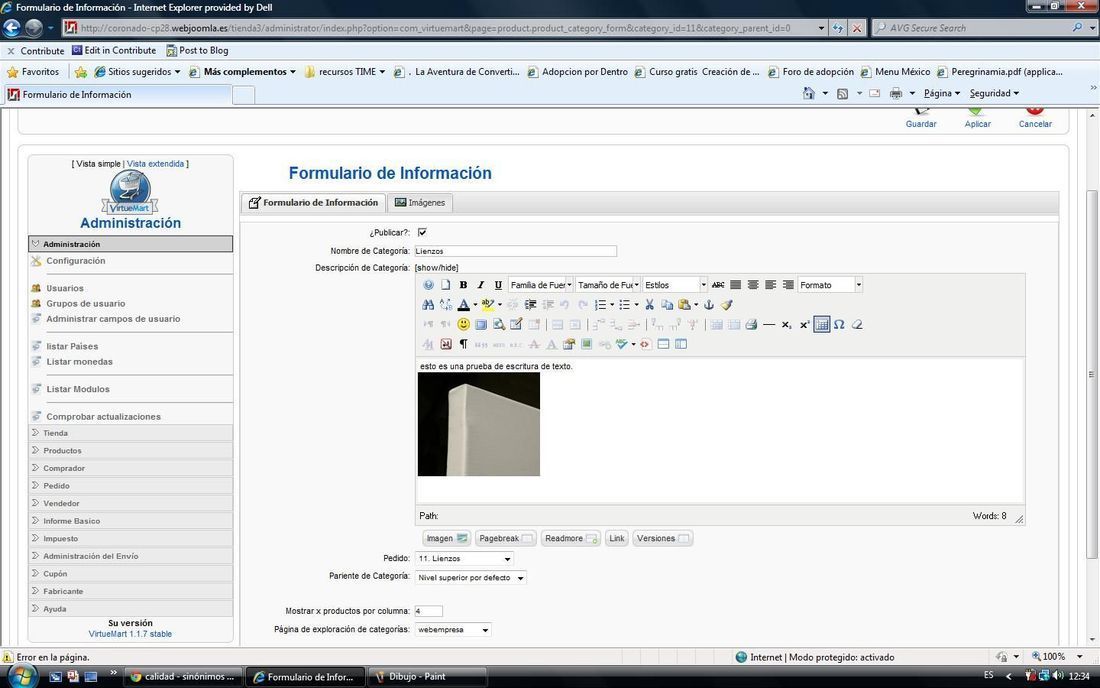
Task: Click the VirtueMart shopping cart logo
Action: point(130,191)
